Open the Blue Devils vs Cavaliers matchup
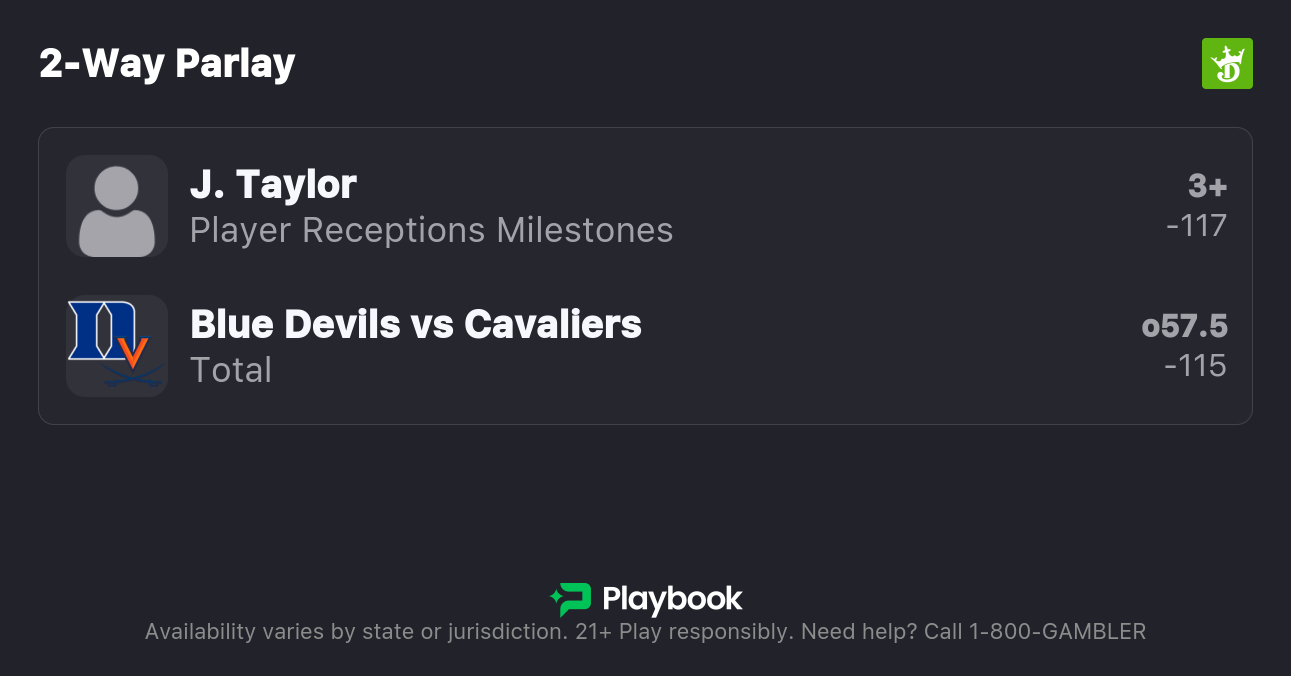The height and width of the screenshot is (676, 1291). click(x=416, y=325)
